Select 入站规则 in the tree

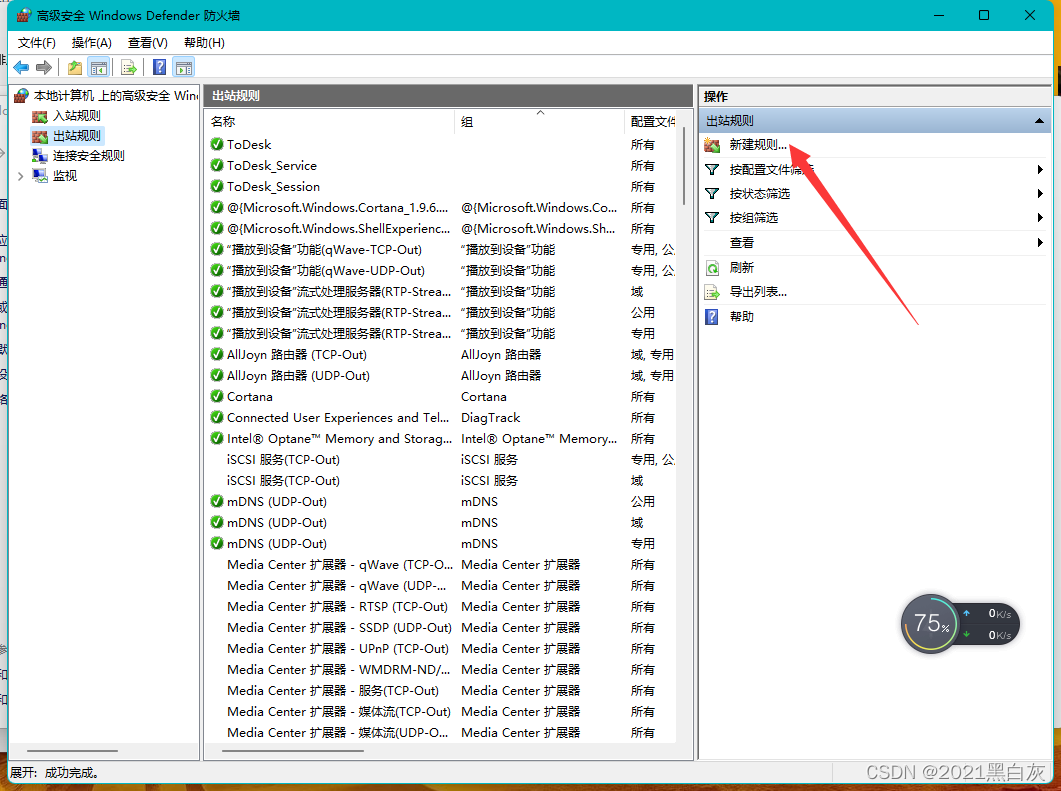pyautogui.click(x=76, y=116)
